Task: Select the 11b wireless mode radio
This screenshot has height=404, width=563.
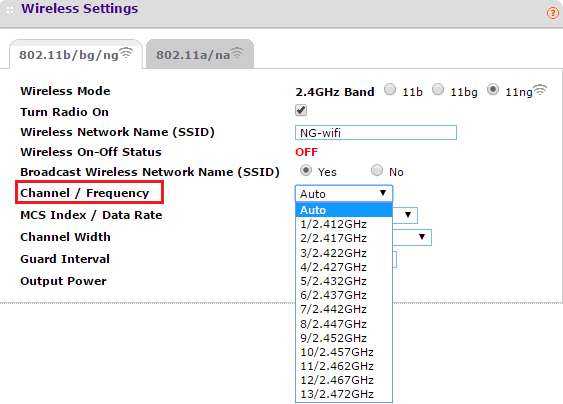Action: (390, 89)
